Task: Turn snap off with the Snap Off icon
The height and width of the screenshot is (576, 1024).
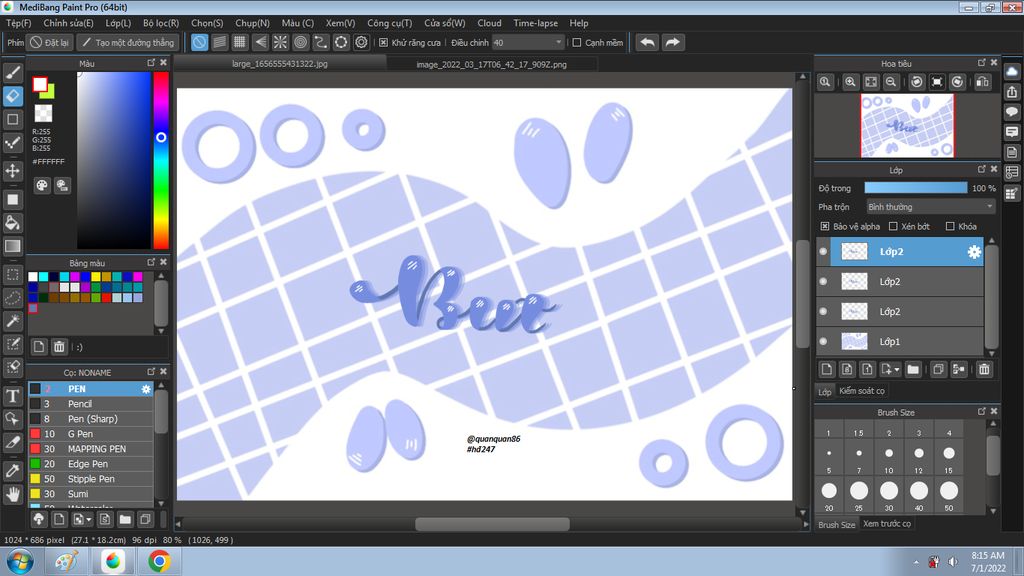Action: click(199, 42)
